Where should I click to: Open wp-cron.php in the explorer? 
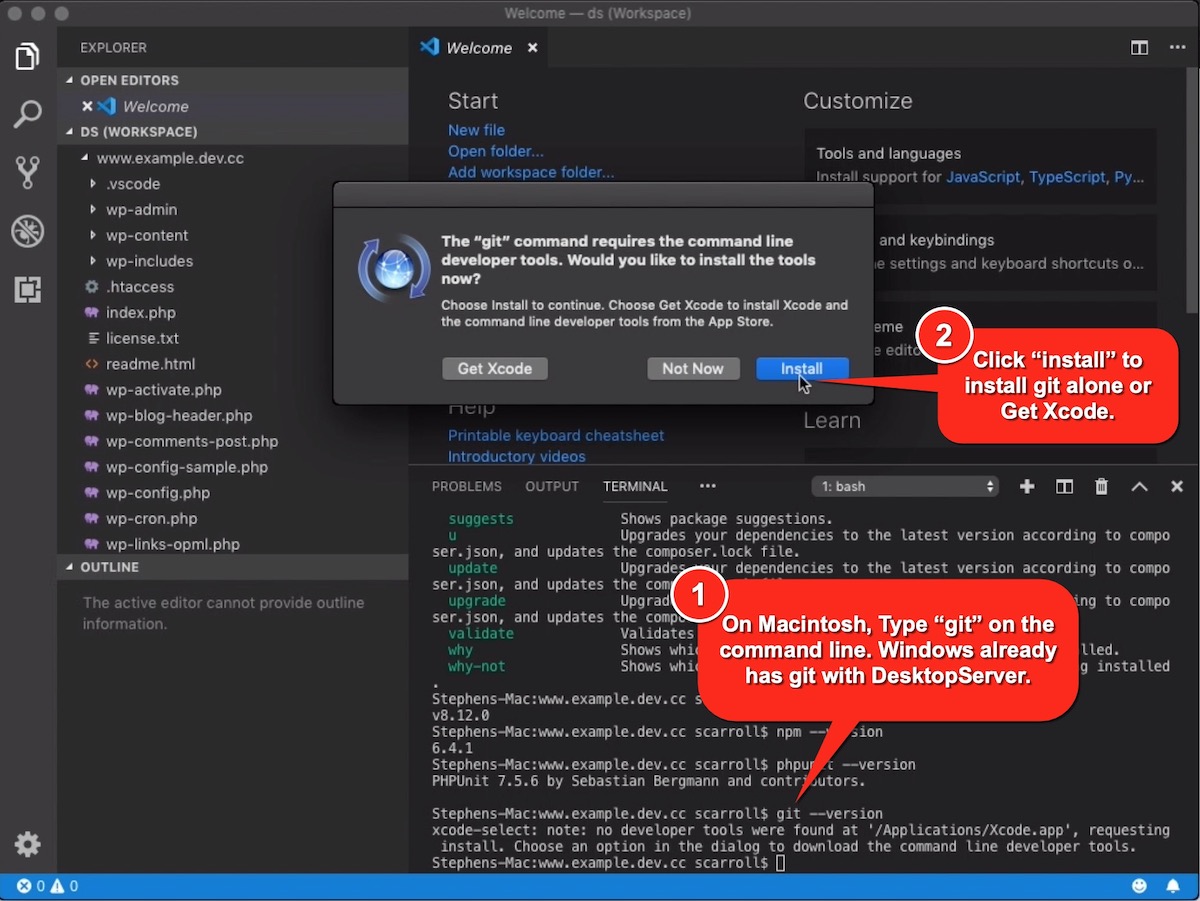point(151,518)
